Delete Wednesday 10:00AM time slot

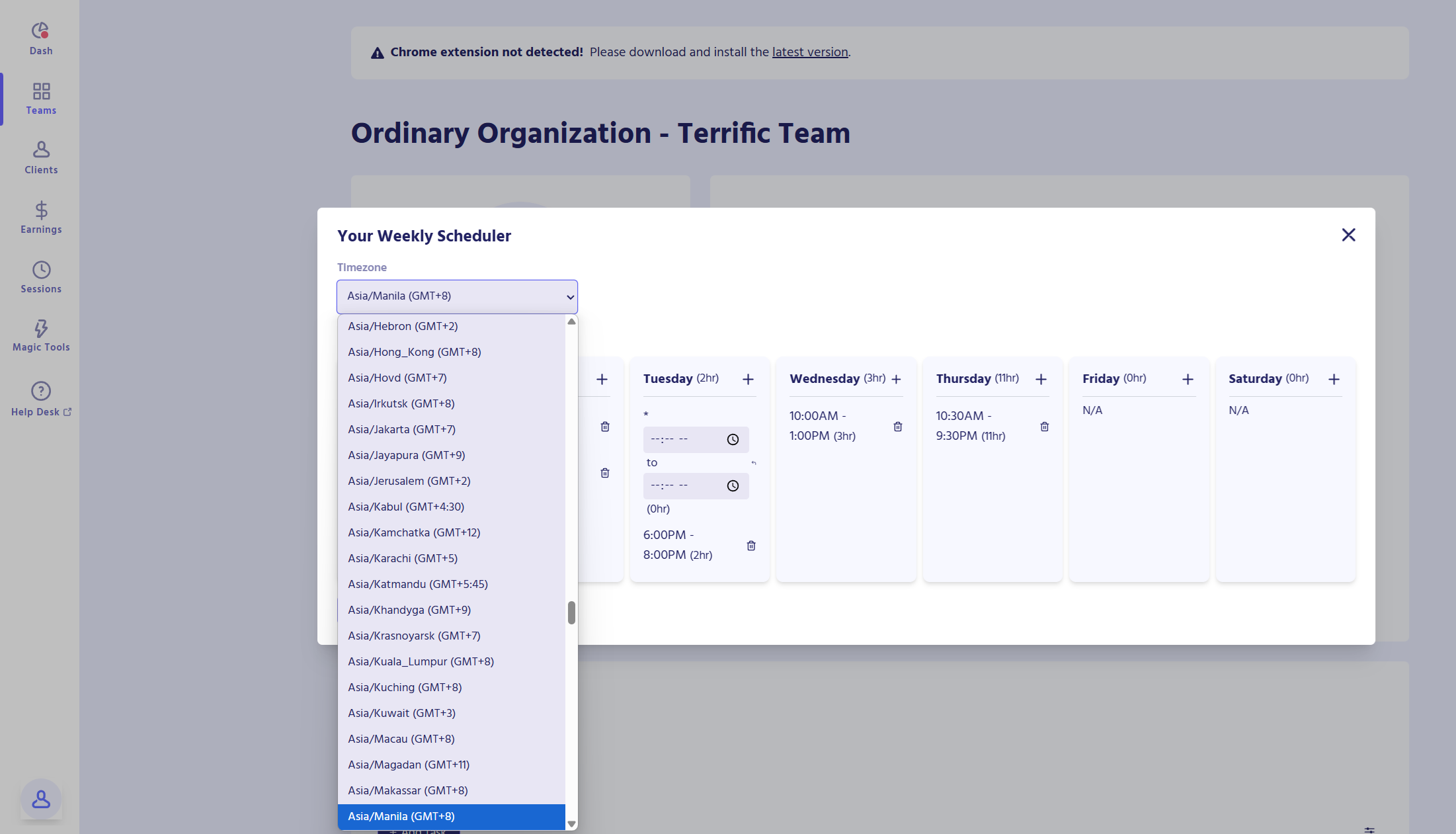click(x=898, y=427)
